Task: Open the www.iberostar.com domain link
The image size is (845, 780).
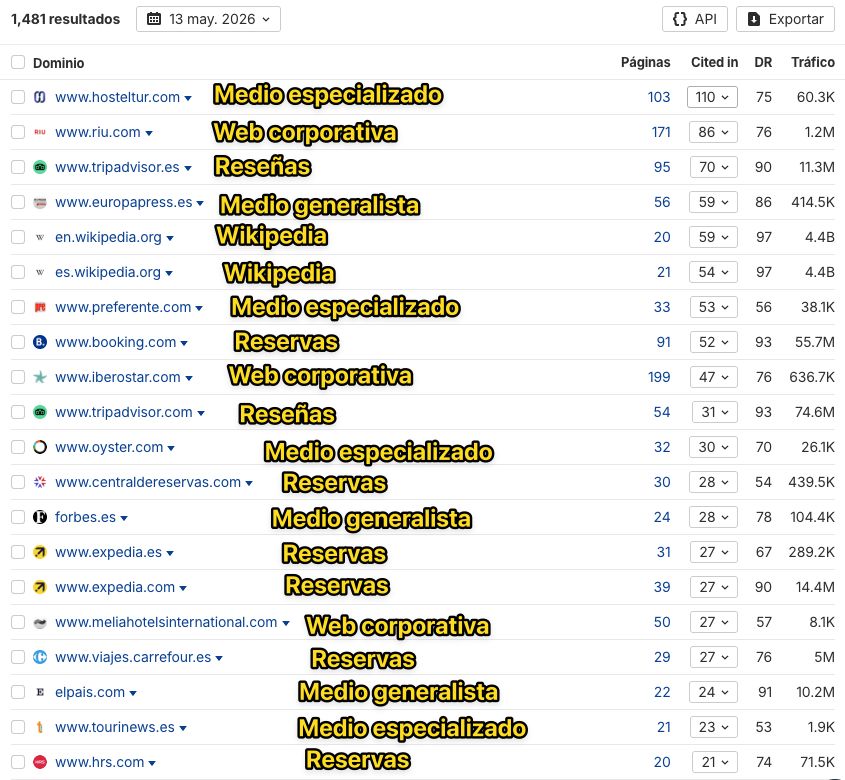Action: 117,377
